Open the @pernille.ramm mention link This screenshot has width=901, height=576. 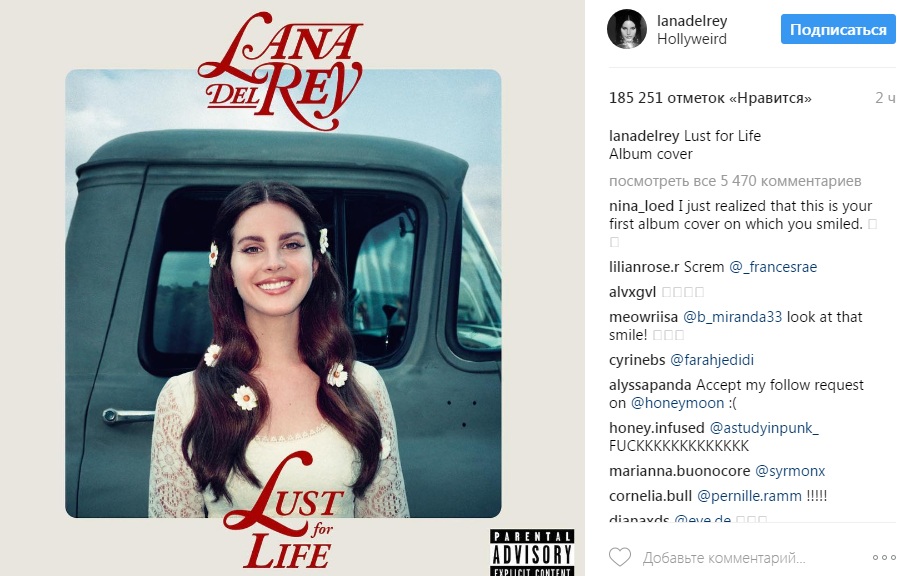(x=749, y=496)
